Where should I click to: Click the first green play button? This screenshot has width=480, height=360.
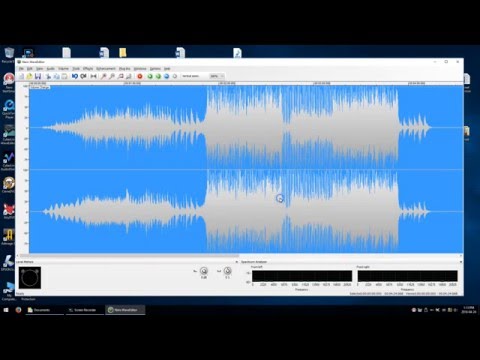[150, 76]
